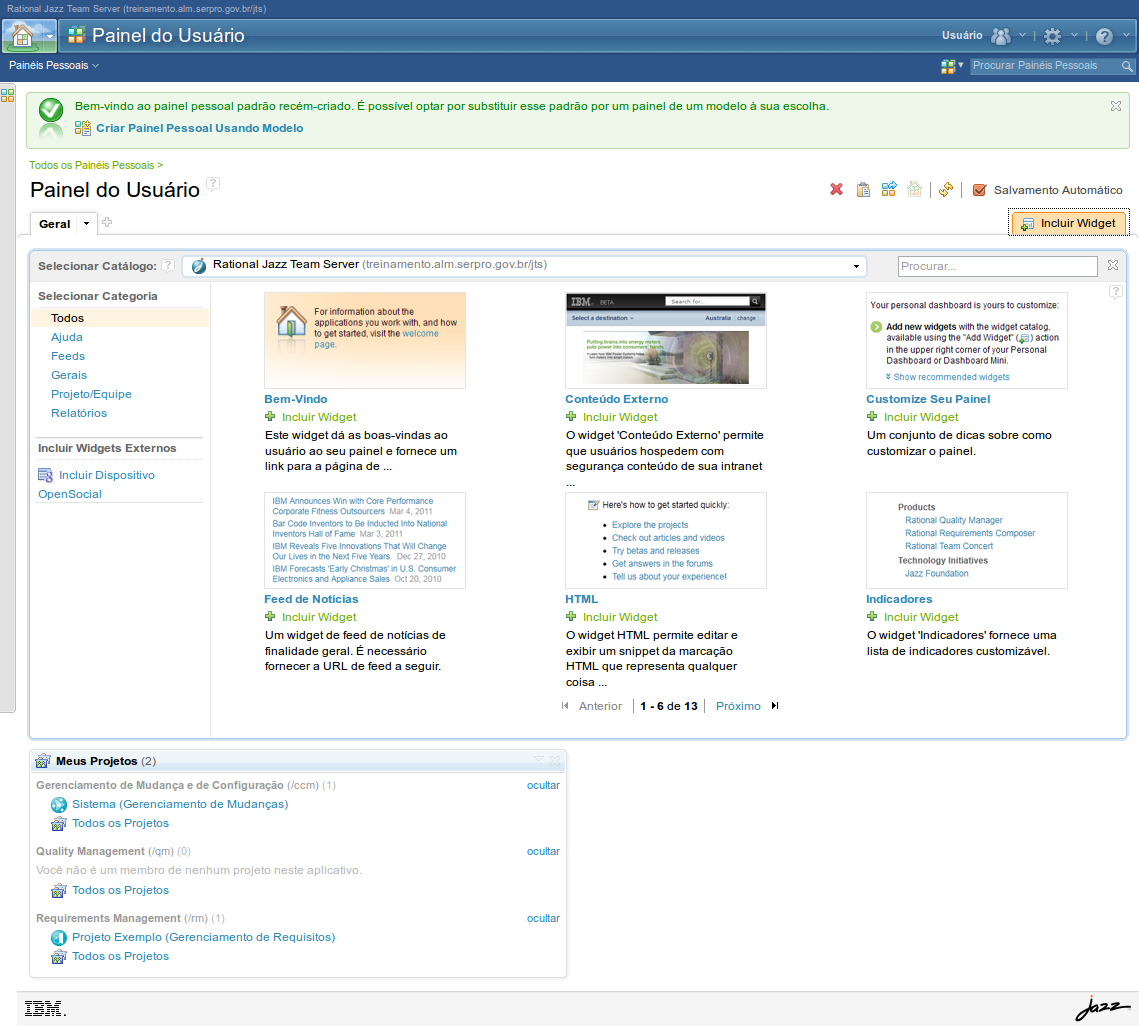
Task: Select the Feeds category
Action: point(68,356)
